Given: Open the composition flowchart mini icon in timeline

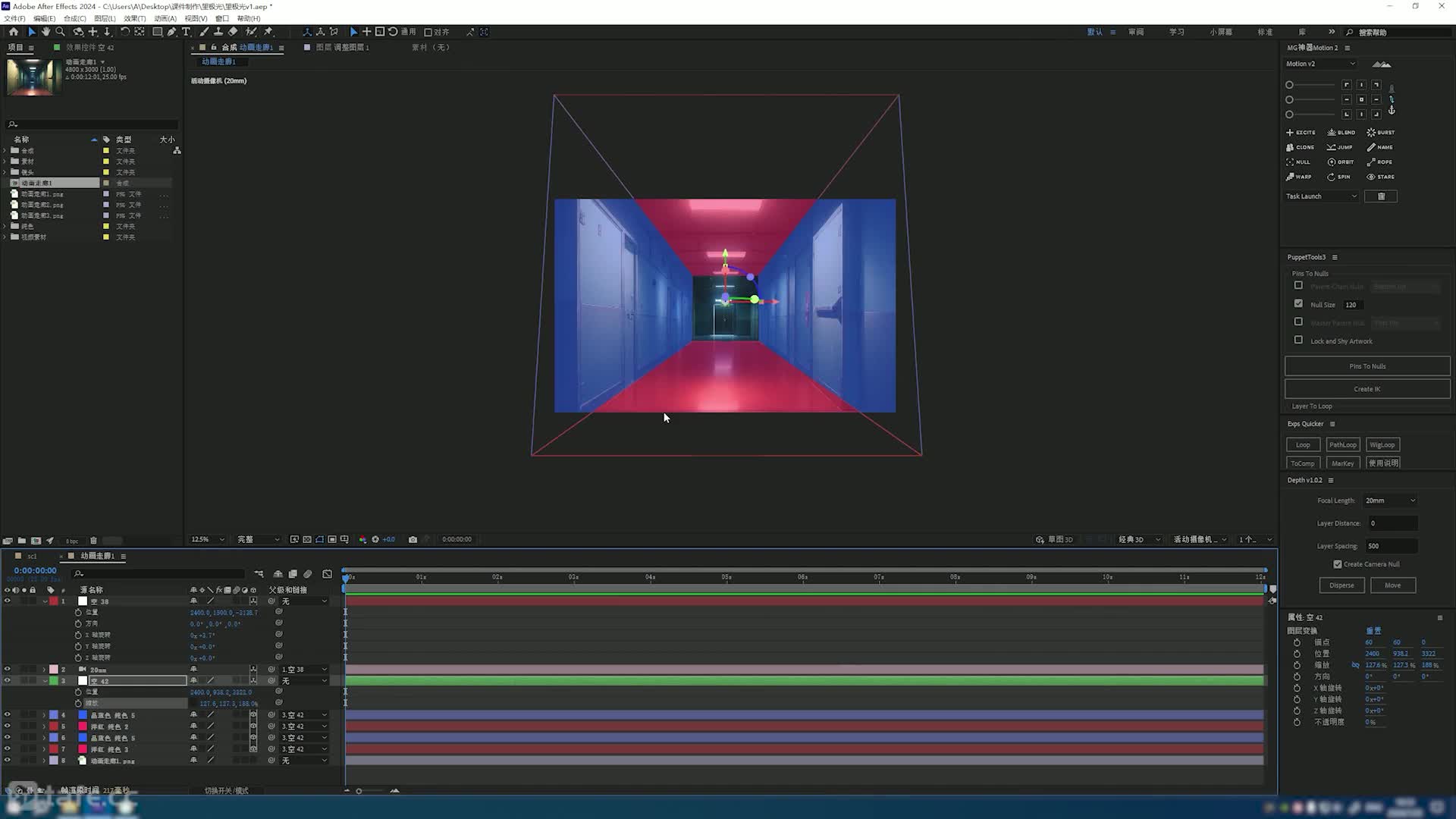Looking at the screenshot, I should click(259, 574).
